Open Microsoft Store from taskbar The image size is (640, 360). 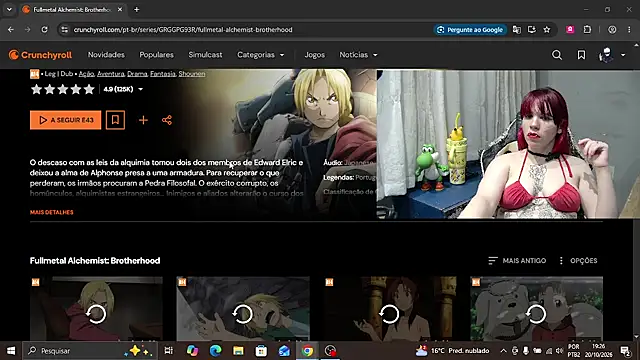[261, 351]
